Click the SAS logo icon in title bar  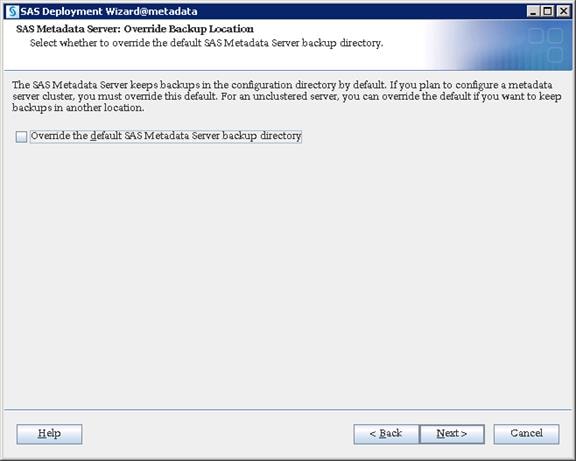coord(12,11)
